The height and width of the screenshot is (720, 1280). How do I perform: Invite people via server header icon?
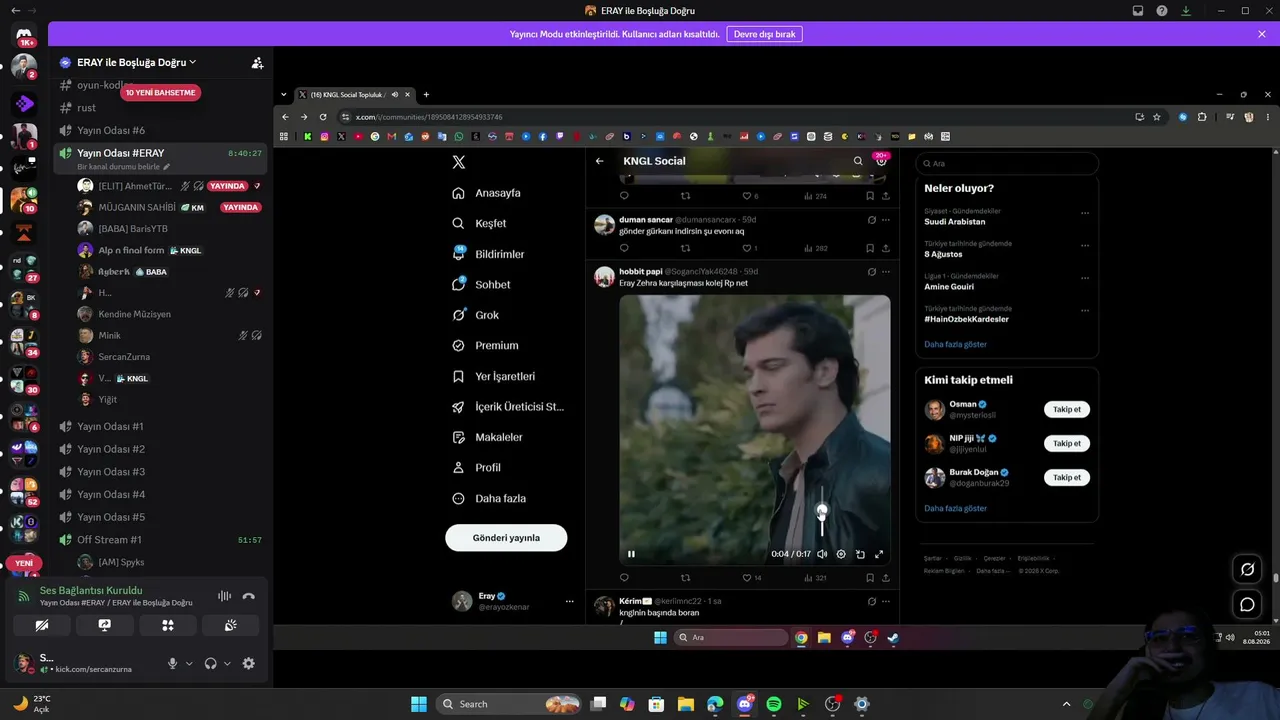click(257, 62)
